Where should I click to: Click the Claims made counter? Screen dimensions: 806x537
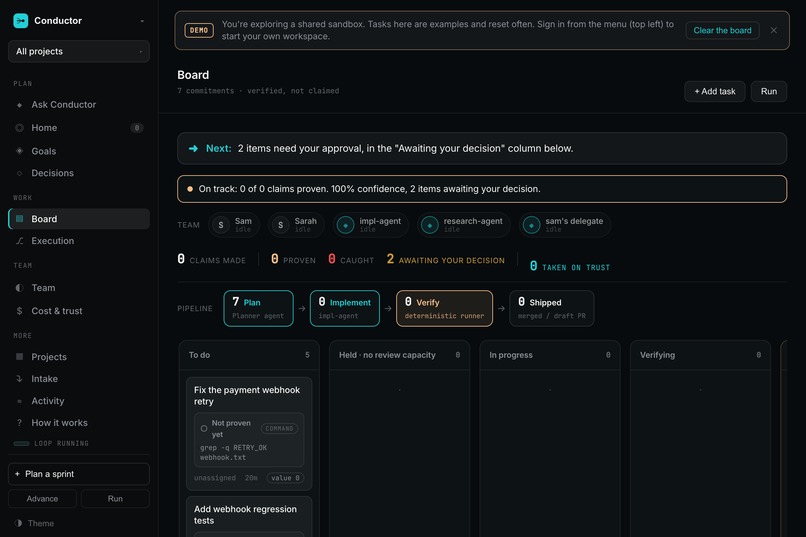211,260
